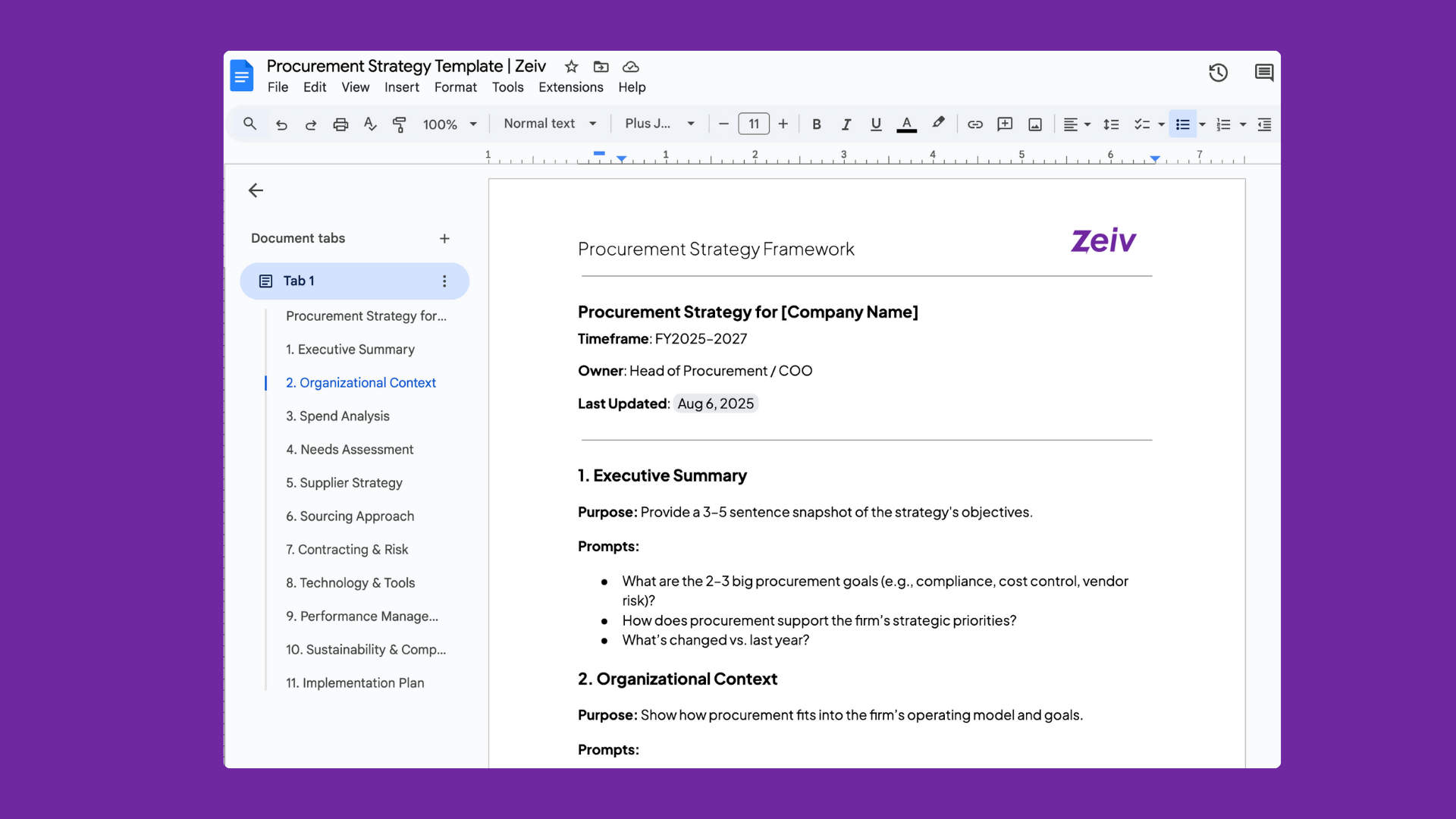Viewport: 1456px width, 819px height.
Task: Insert a link using the toolbar icon
Action: tap(975, 124)
